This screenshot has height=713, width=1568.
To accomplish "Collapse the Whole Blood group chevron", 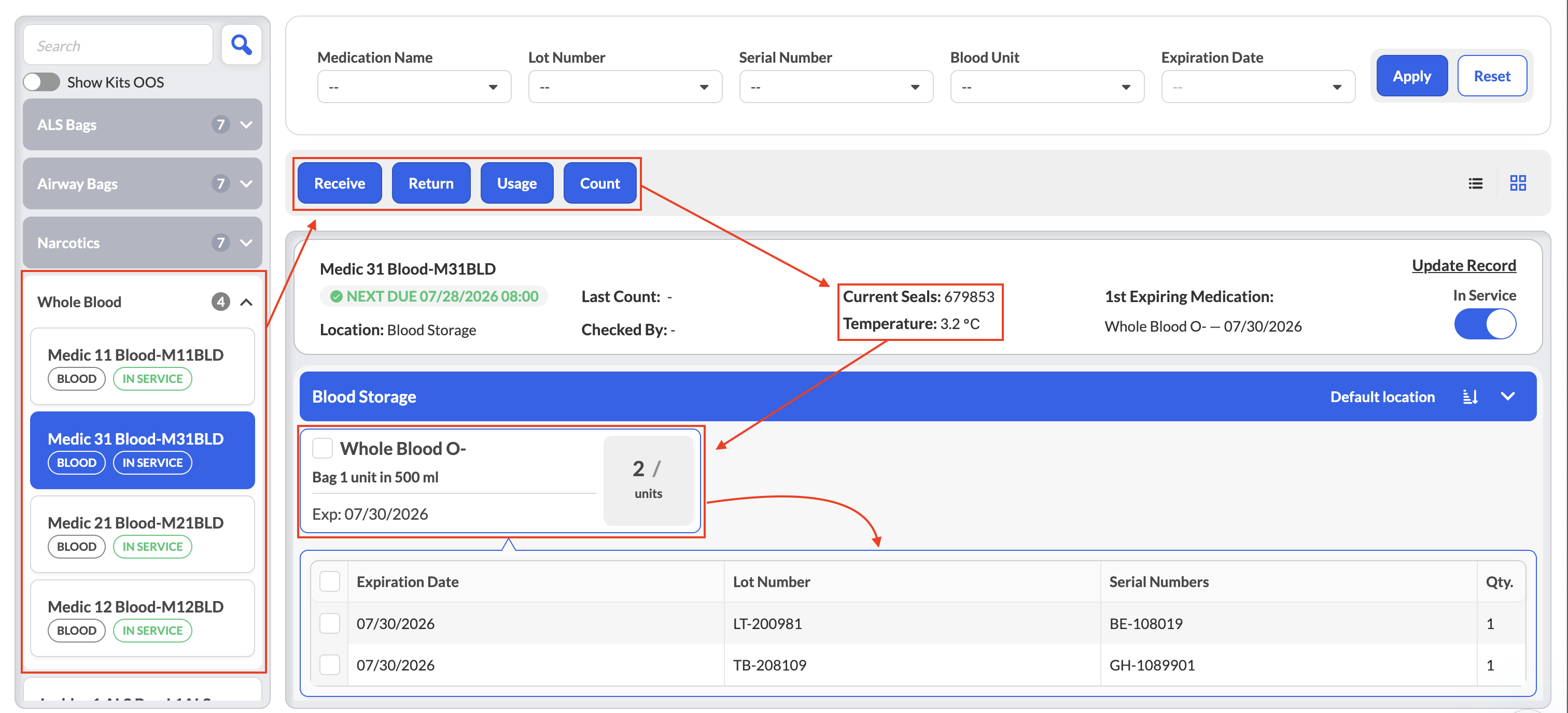I will coord(246,302).
